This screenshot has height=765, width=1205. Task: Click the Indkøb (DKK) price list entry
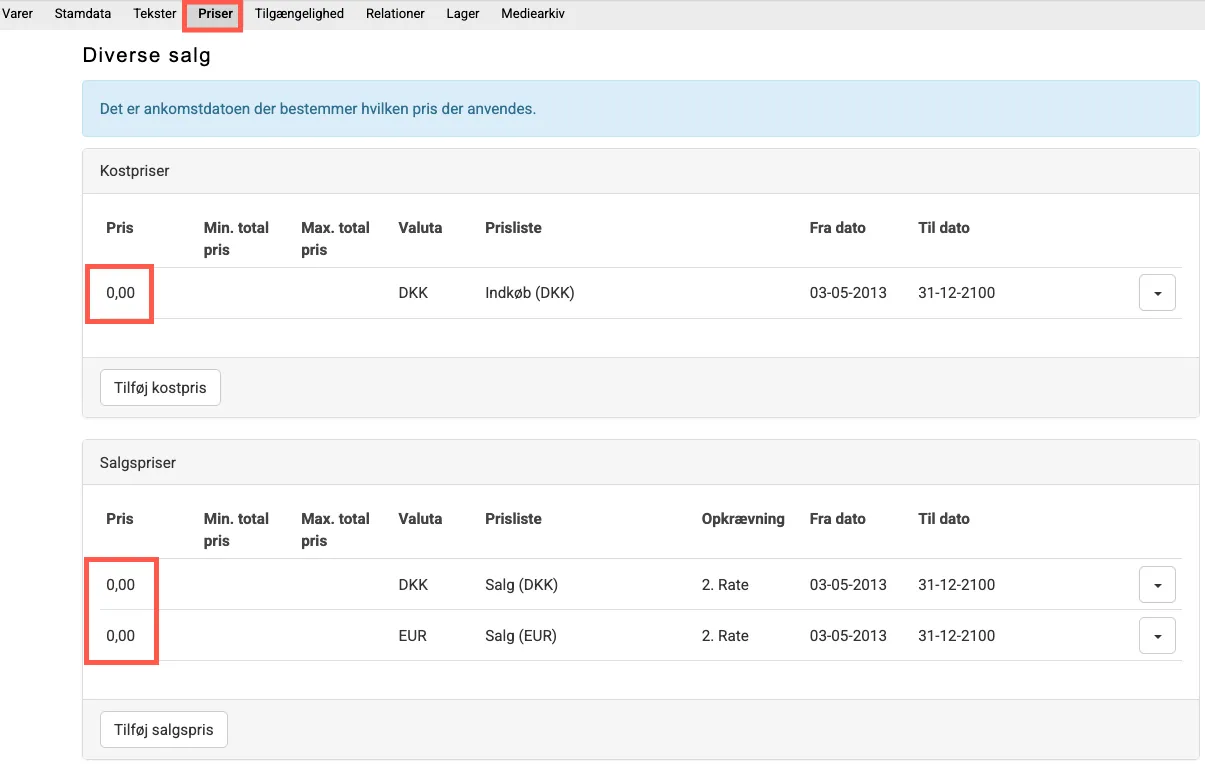[529, 294]
